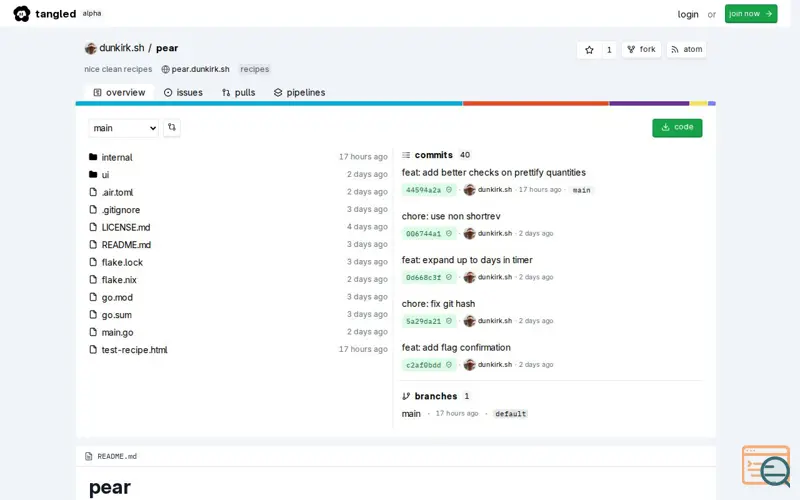Click the ui folder icon

click(x=93, y=174)
